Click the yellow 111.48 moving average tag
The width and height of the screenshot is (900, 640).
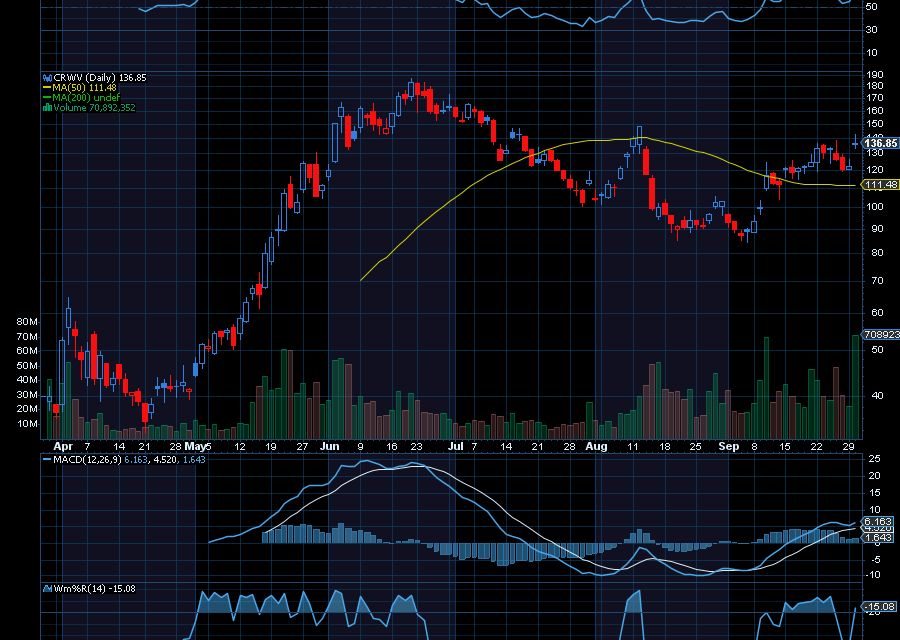click(x=881, y=185)
